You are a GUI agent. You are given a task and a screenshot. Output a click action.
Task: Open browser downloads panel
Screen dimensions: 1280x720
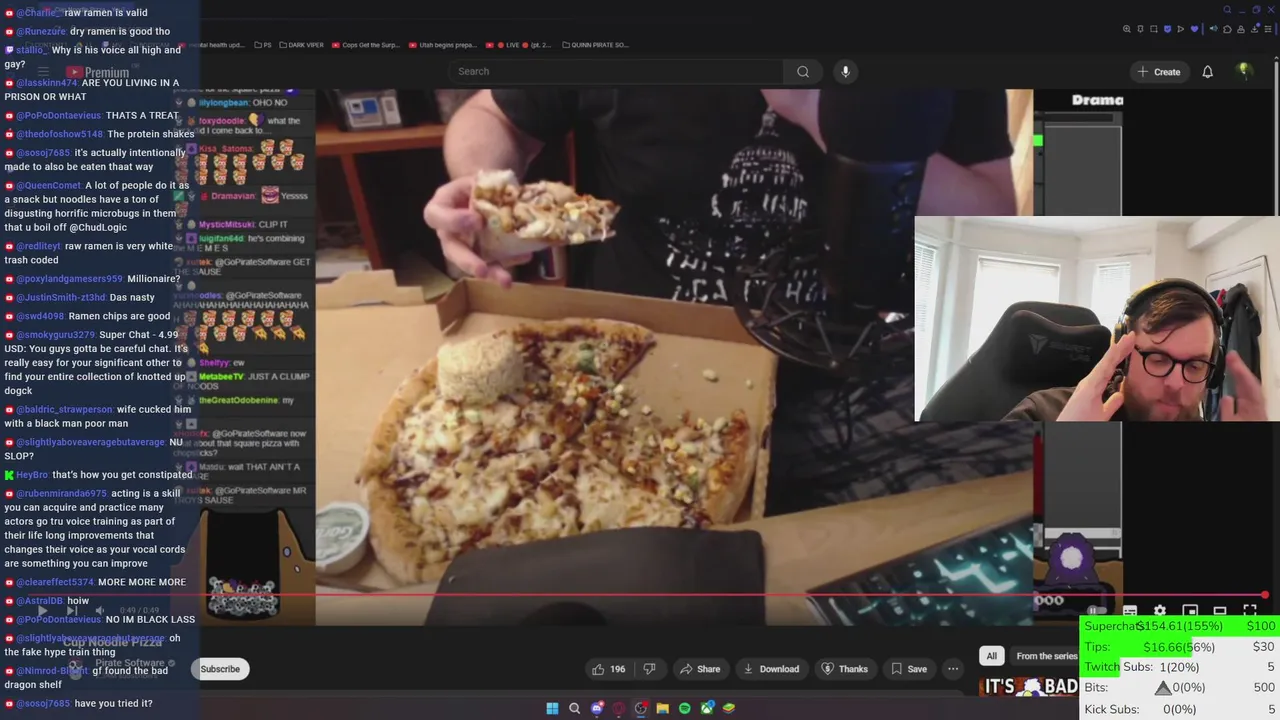(x=1255, y=29)
